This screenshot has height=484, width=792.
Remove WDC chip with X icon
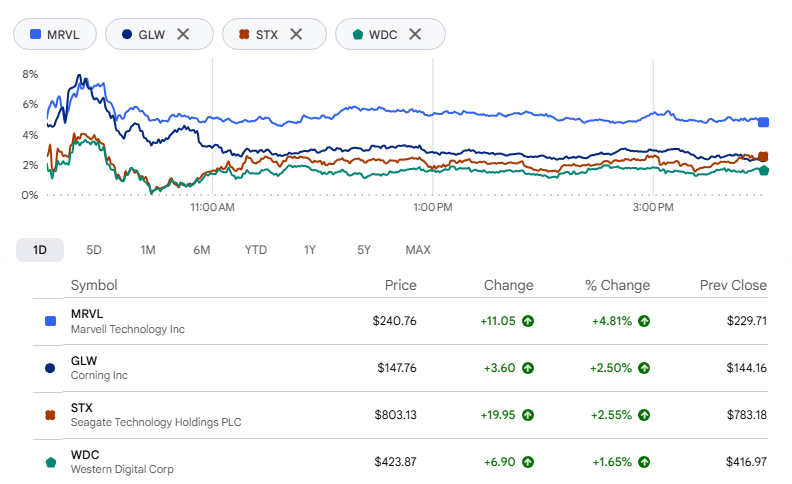(415, 34)
